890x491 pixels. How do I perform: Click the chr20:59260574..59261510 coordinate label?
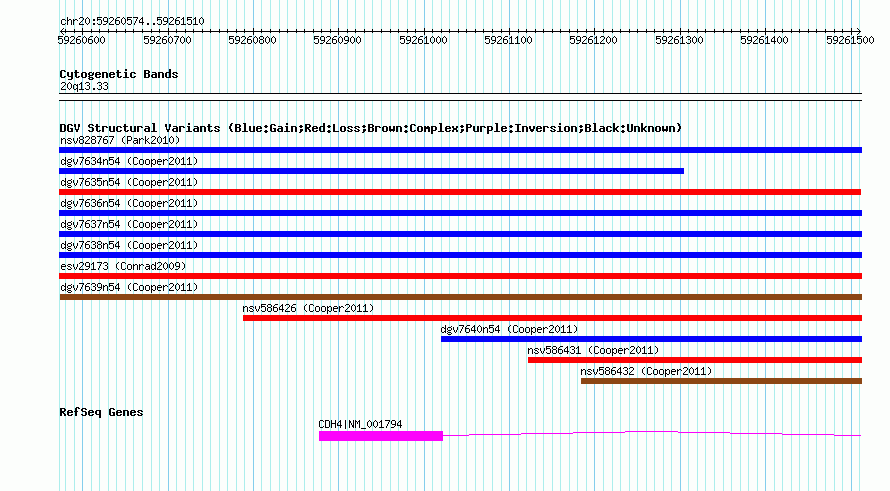tap(132, 21)
